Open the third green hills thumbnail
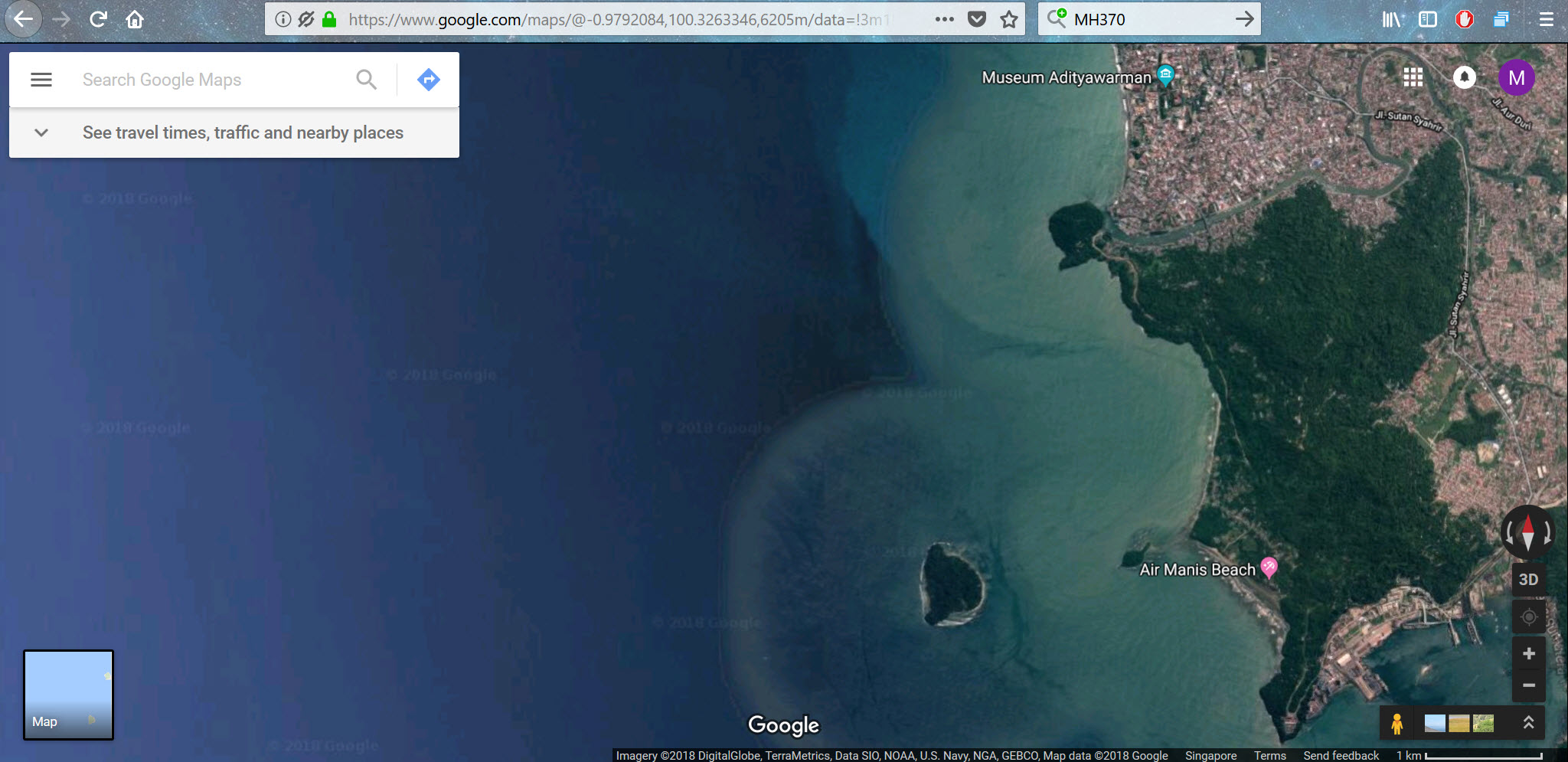 point(1484,723)
